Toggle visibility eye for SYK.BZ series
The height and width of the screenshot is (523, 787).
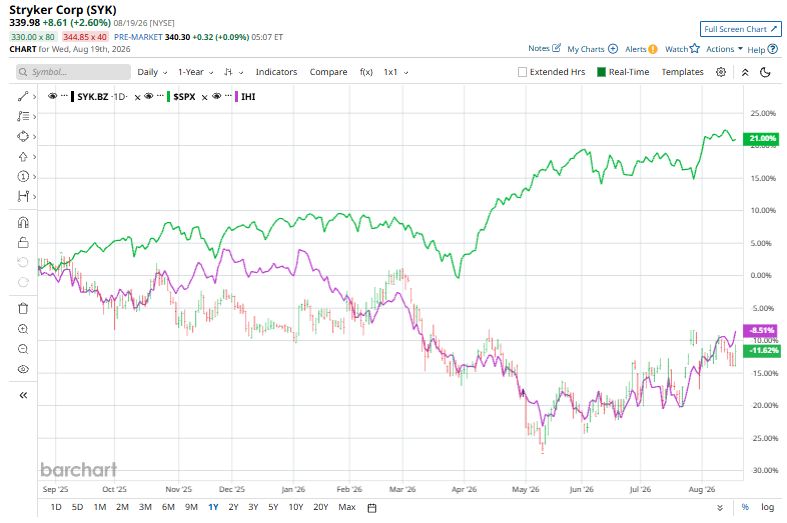tap(52, 96)
